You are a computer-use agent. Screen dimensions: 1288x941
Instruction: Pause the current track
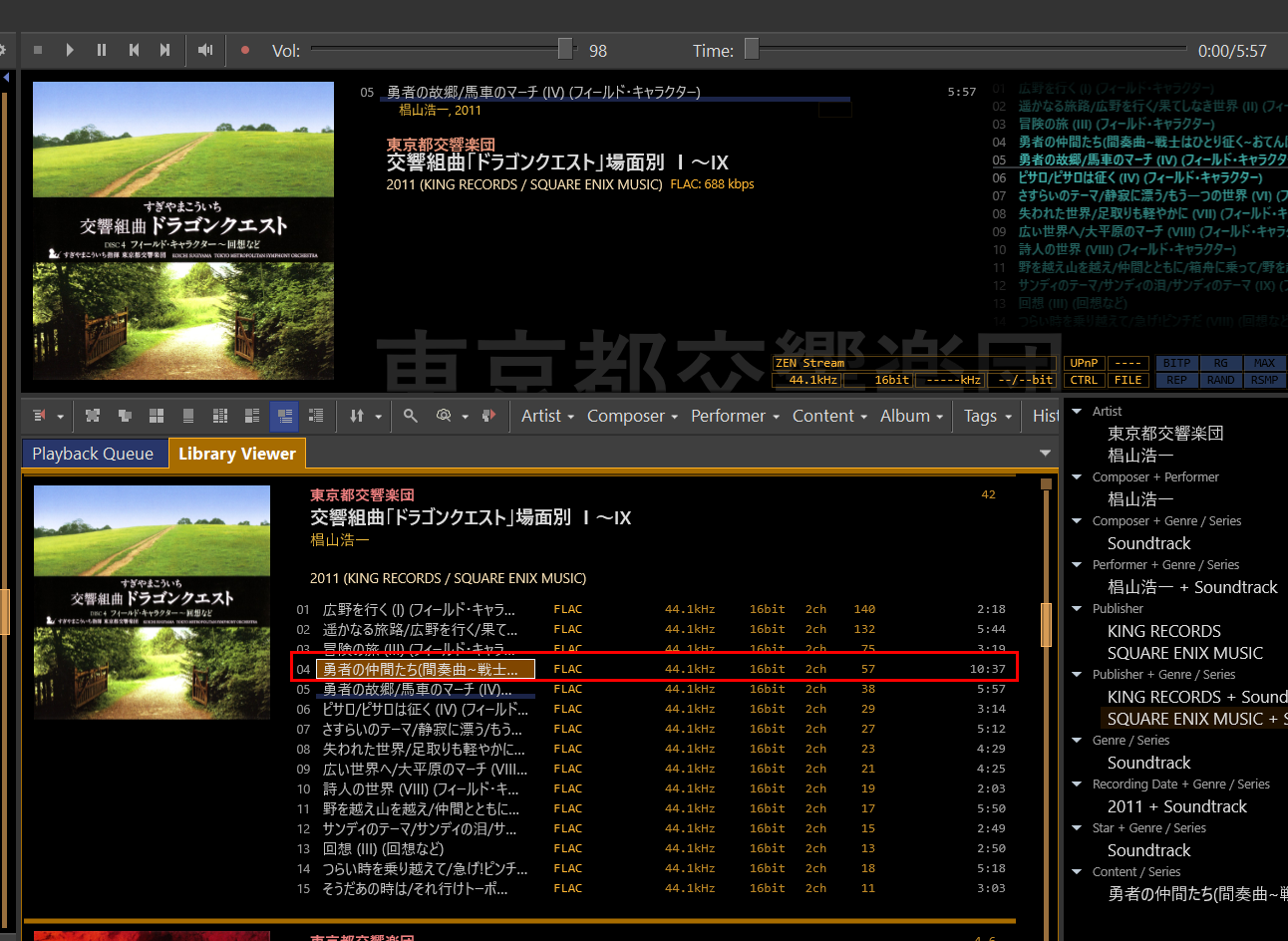tap(102, 50)
